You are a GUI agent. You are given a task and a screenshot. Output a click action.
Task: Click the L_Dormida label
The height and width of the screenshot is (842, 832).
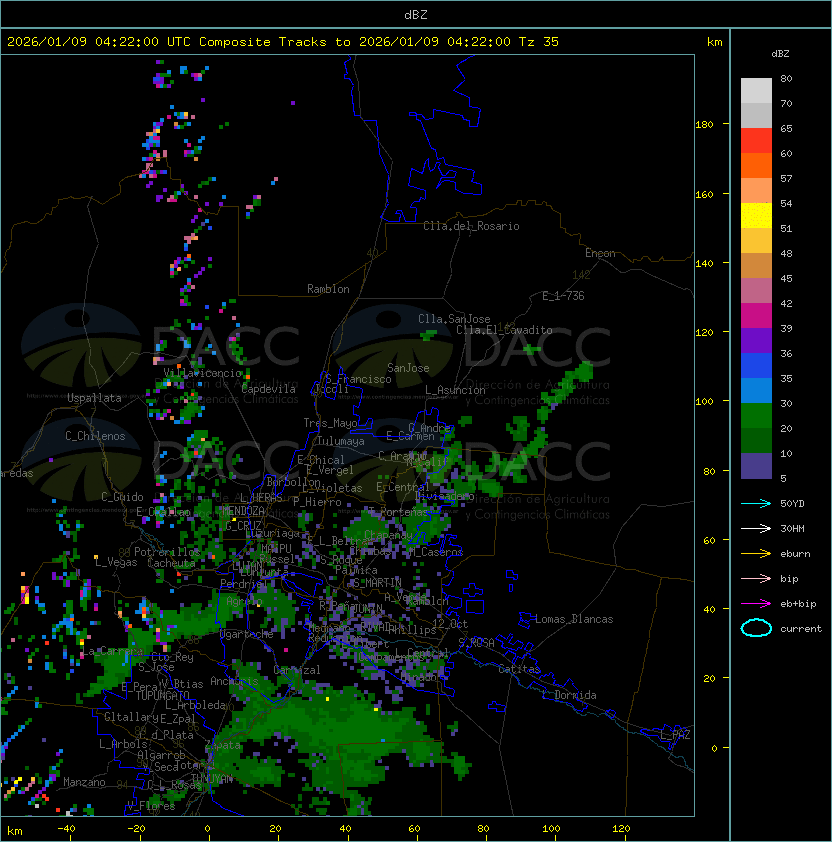[569, 695]
